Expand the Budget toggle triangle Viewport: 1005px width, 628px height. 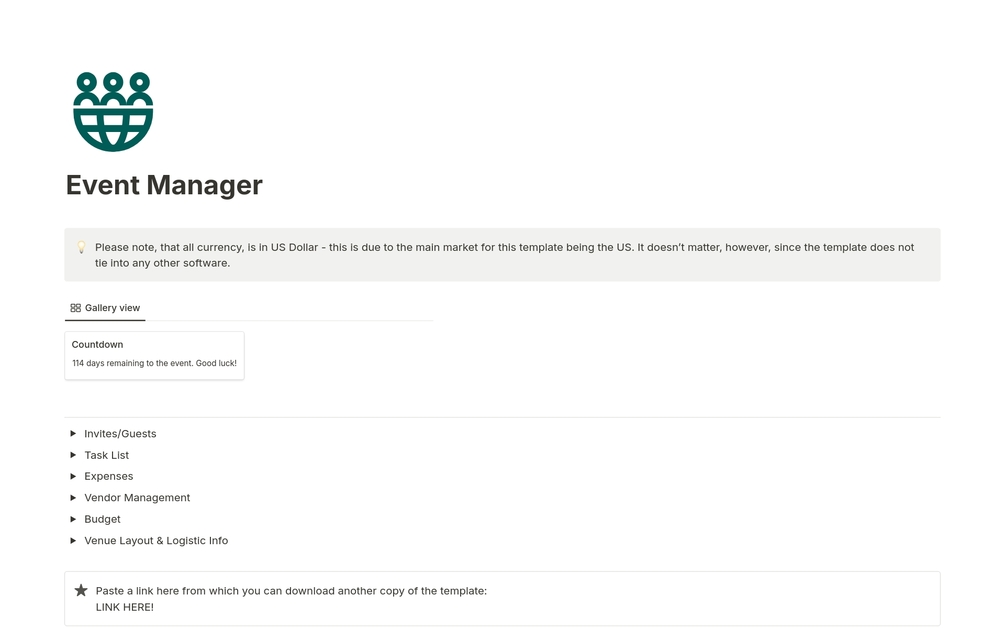(x=73, y=520)
